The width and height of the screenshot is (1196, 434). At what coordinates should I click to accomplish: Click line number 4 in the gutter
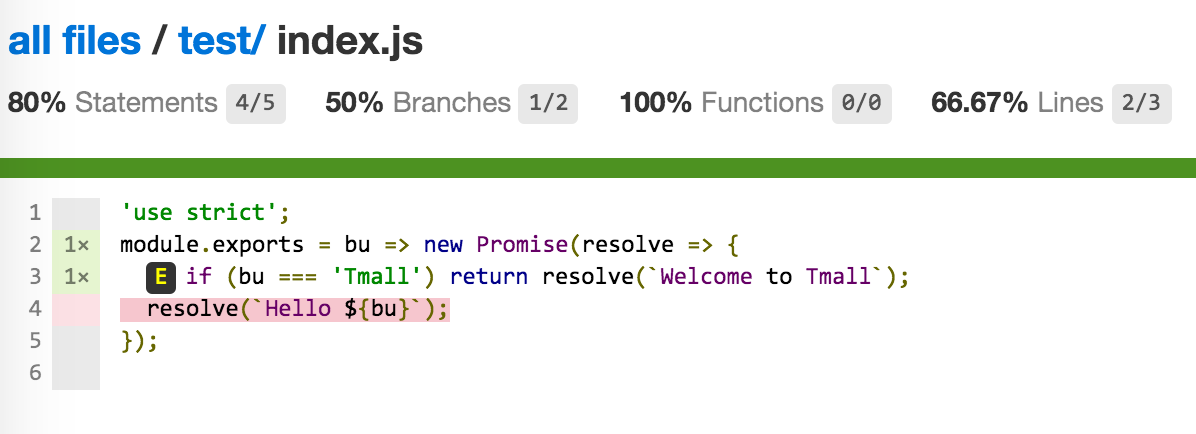34,310
